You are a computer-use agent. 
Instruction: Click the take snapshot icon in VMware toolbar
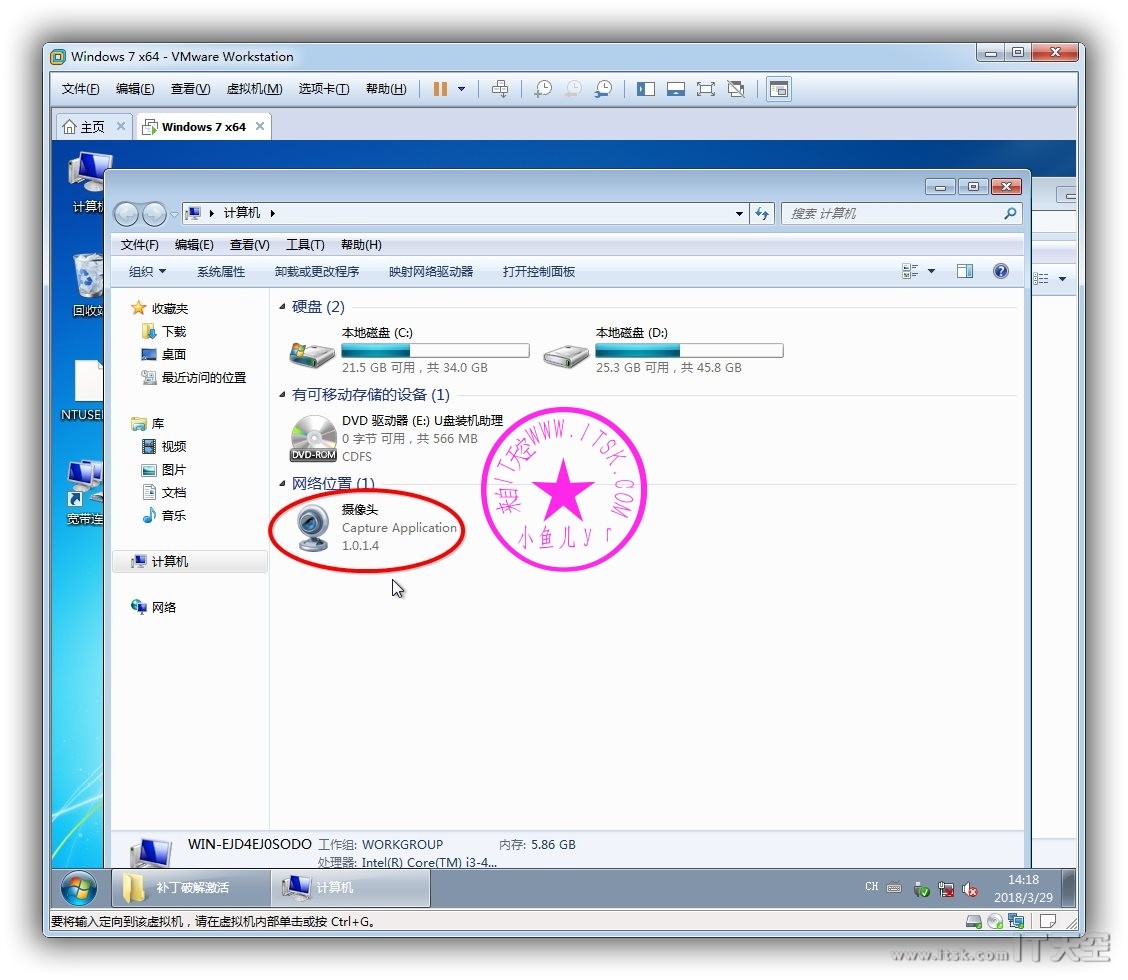542,89
